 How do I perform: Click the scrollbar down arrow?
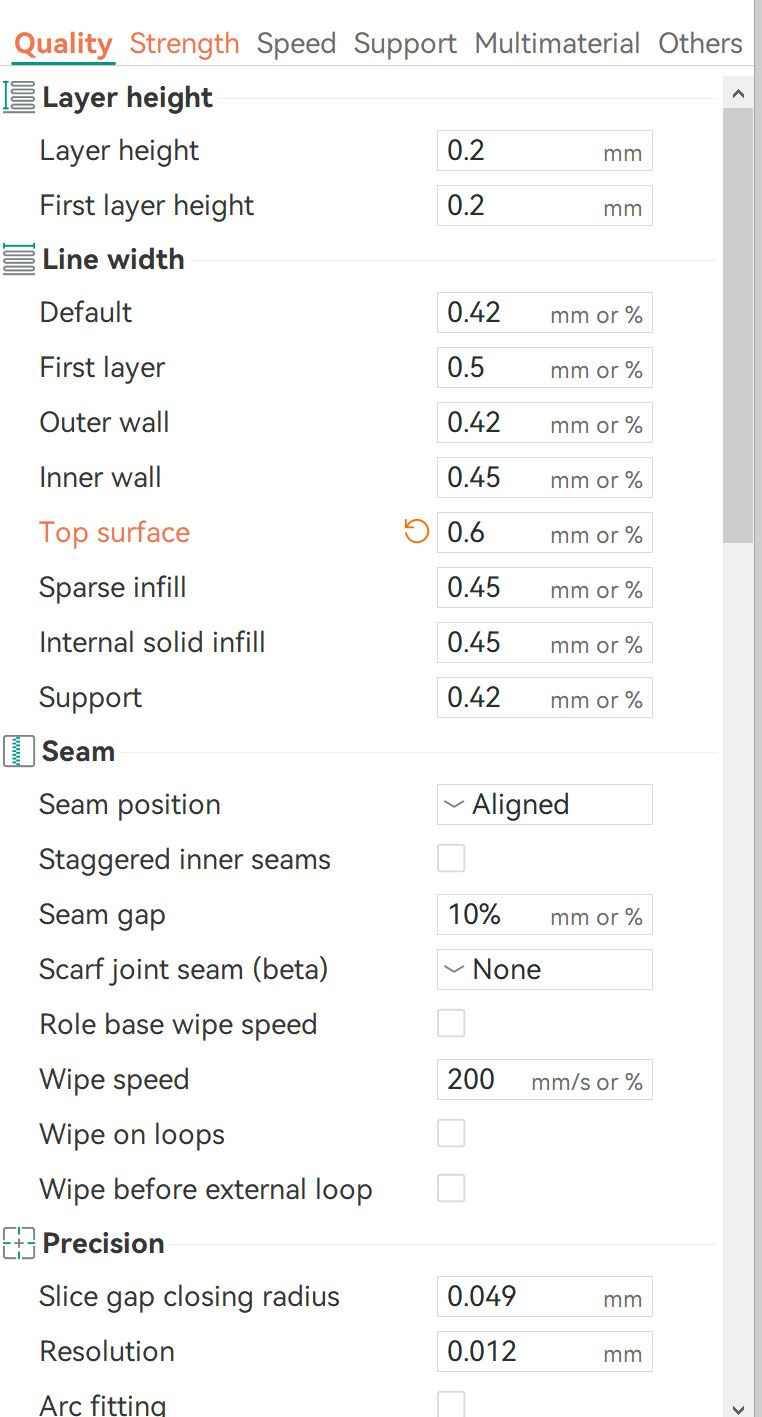tap(738, 1408)
